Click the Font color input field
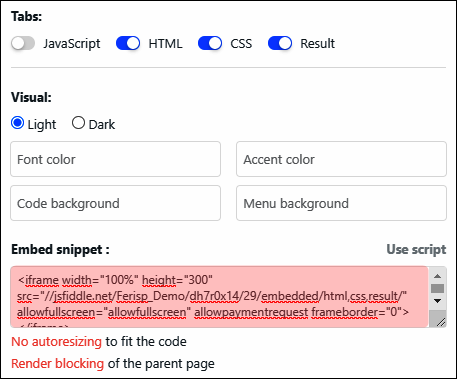 (x=115, y=159)
